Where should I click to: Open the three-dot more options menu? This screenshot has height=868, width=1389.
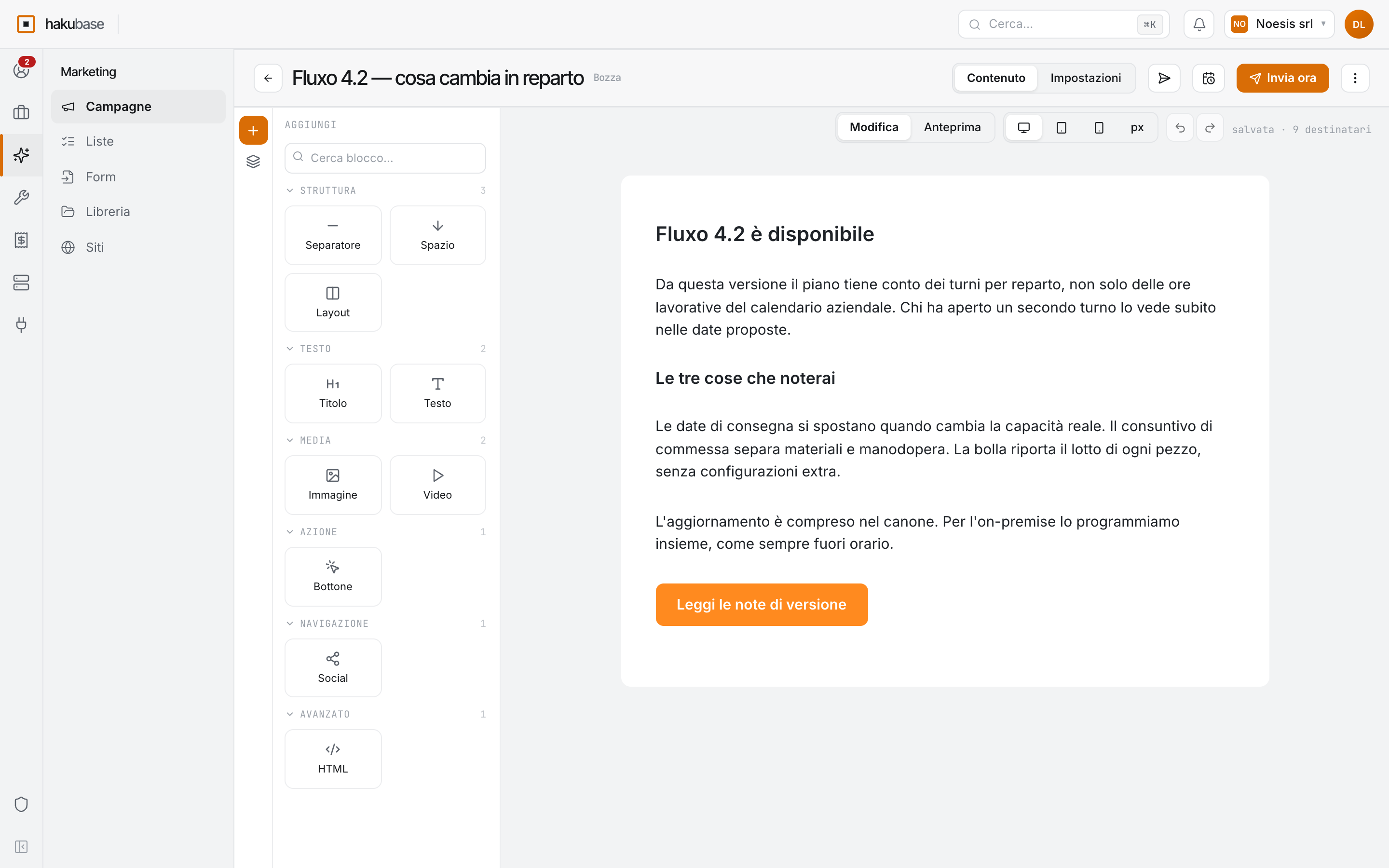tap(1355, 78)
